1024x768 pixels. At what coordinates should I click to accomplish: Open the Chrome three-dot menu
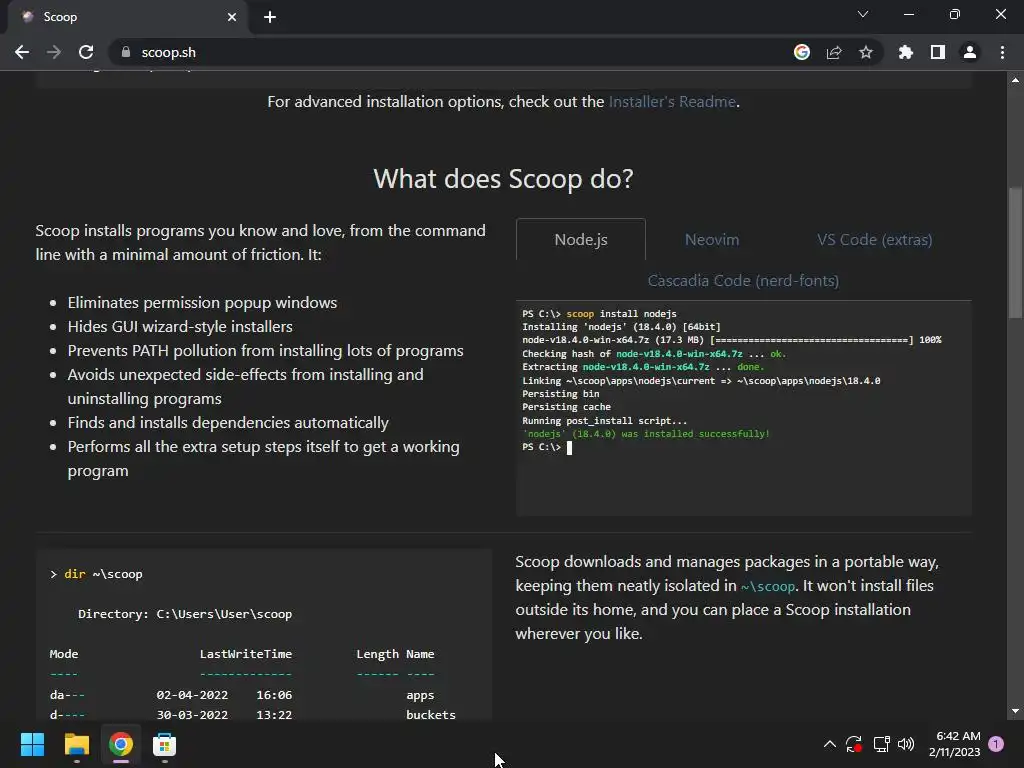click(x=1002, y=52)
